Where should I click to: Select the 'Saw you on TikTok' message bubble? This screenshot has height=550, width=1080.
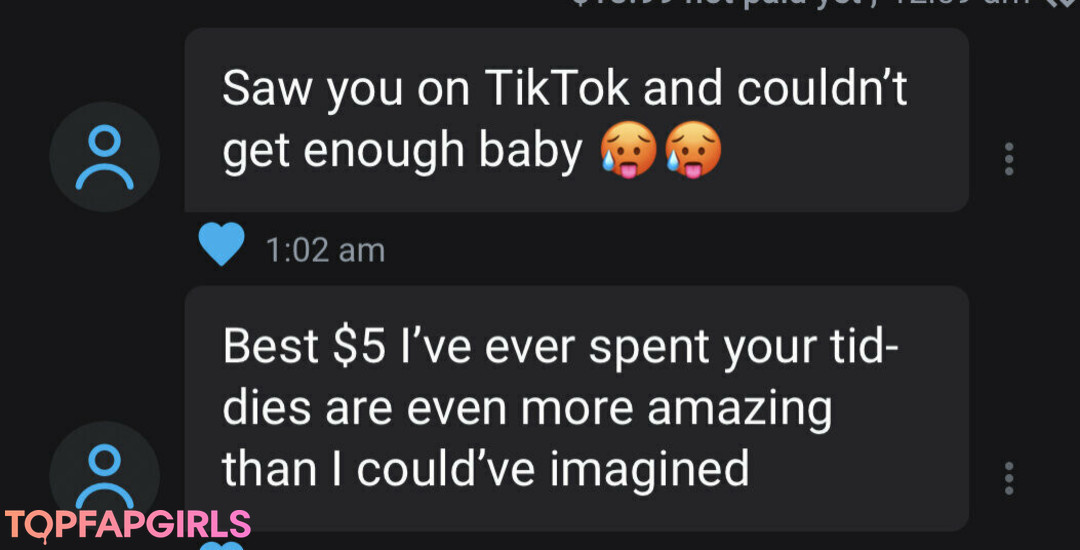pyautogui.click(x=577, y=120)
